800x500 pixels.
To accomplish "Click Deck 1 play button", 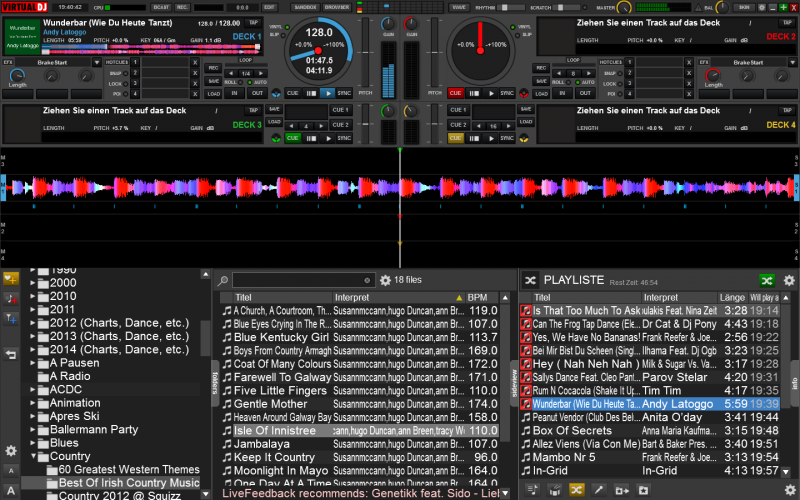I will point(328,93).
